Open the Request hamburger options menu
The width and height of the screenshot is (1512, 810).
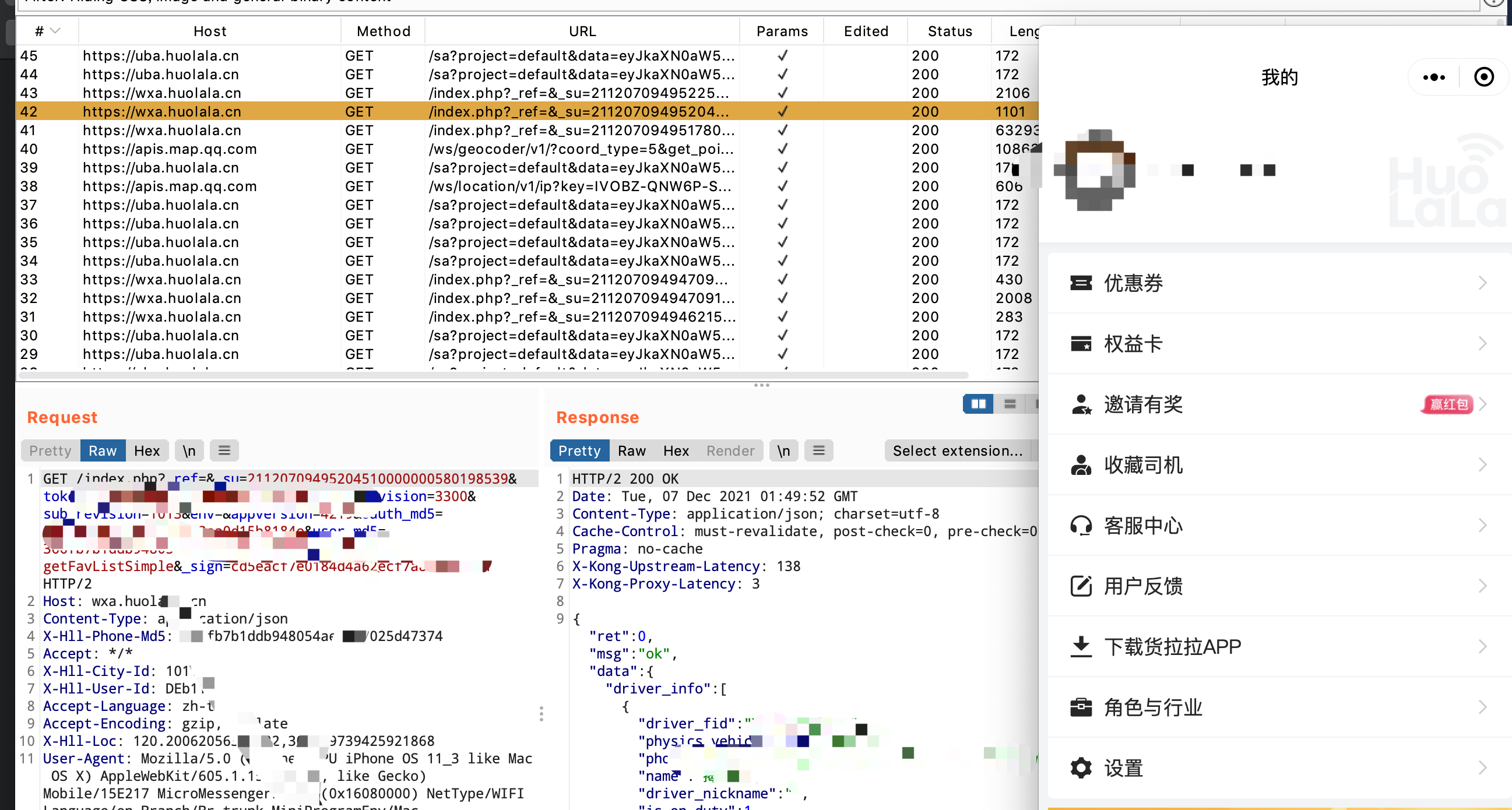tap(224, 450)
